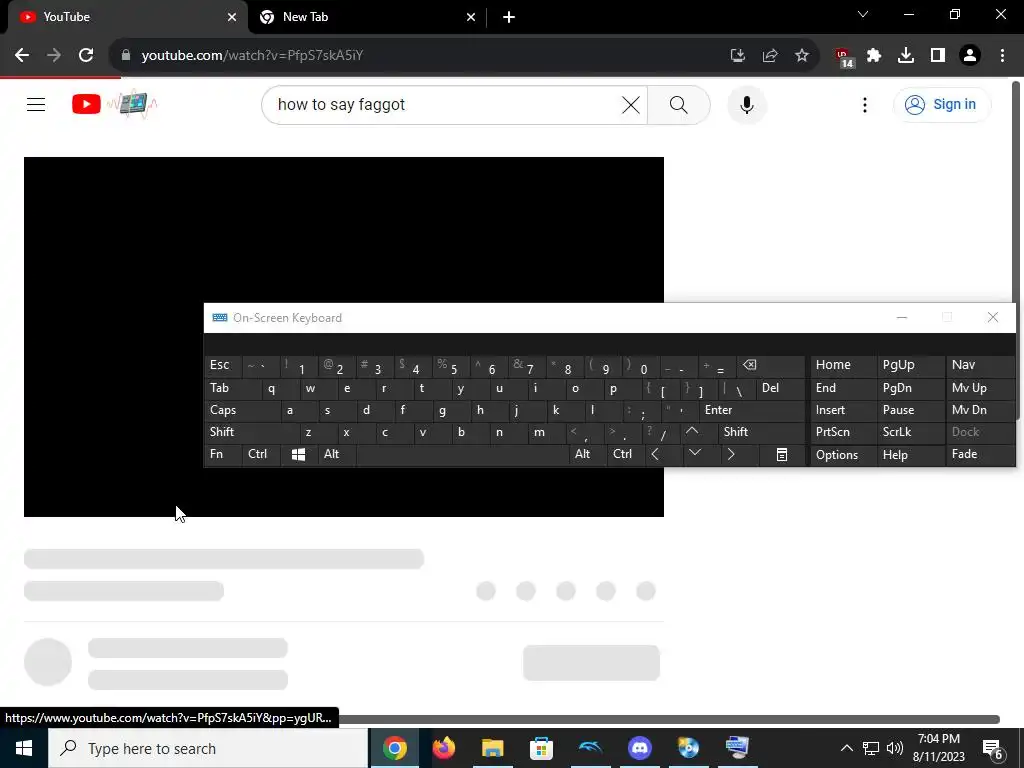Click the space bar on On-Screen Keyboard

coord(462,455)
